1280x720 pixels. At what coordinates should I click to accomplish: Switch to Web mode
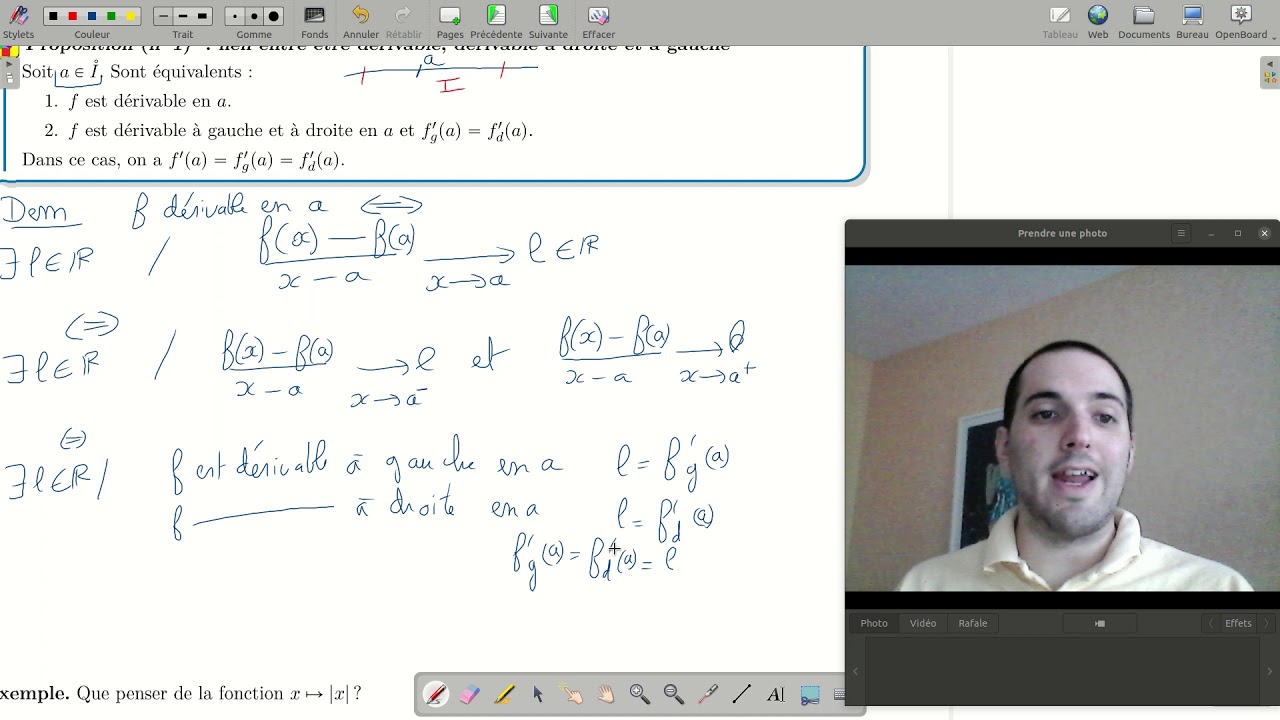1098,21
